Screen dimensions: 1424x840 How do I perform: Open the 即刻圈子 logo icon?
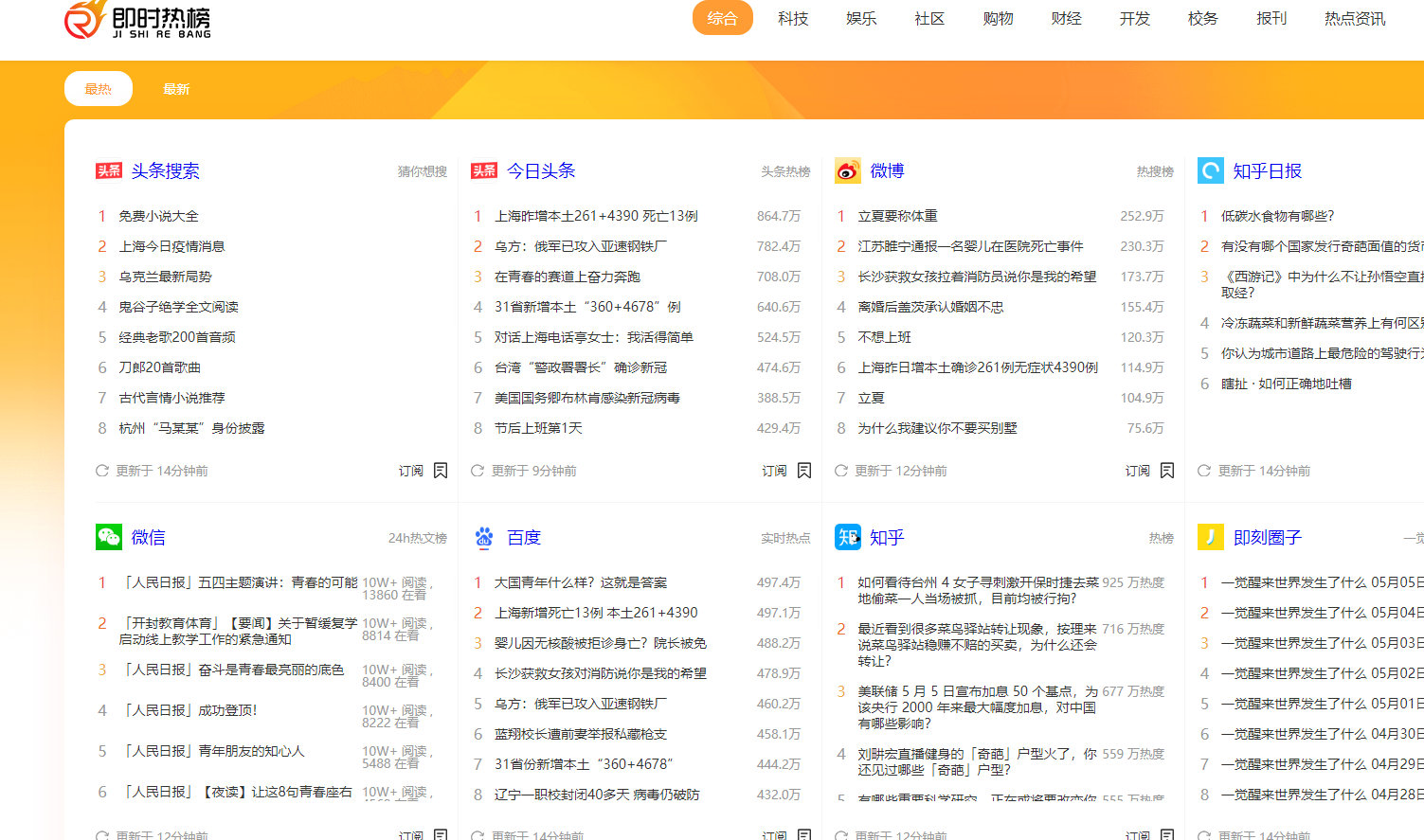click(x=1211, y=537)
